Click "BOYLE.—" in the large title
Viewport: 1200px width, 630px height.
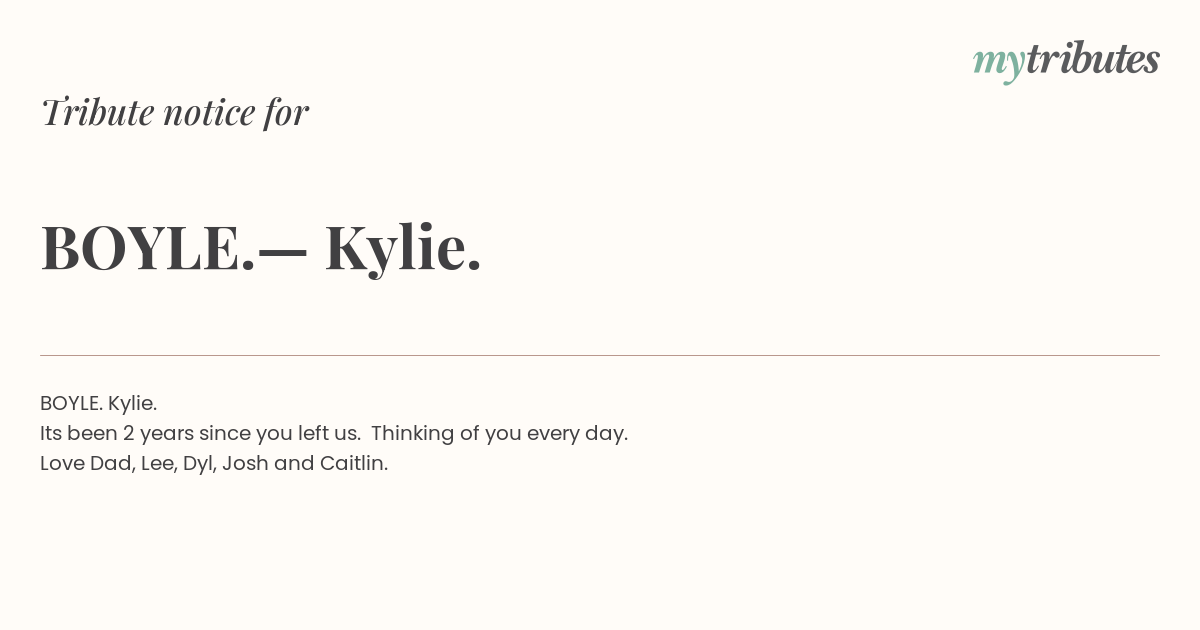tap(174, 248)
